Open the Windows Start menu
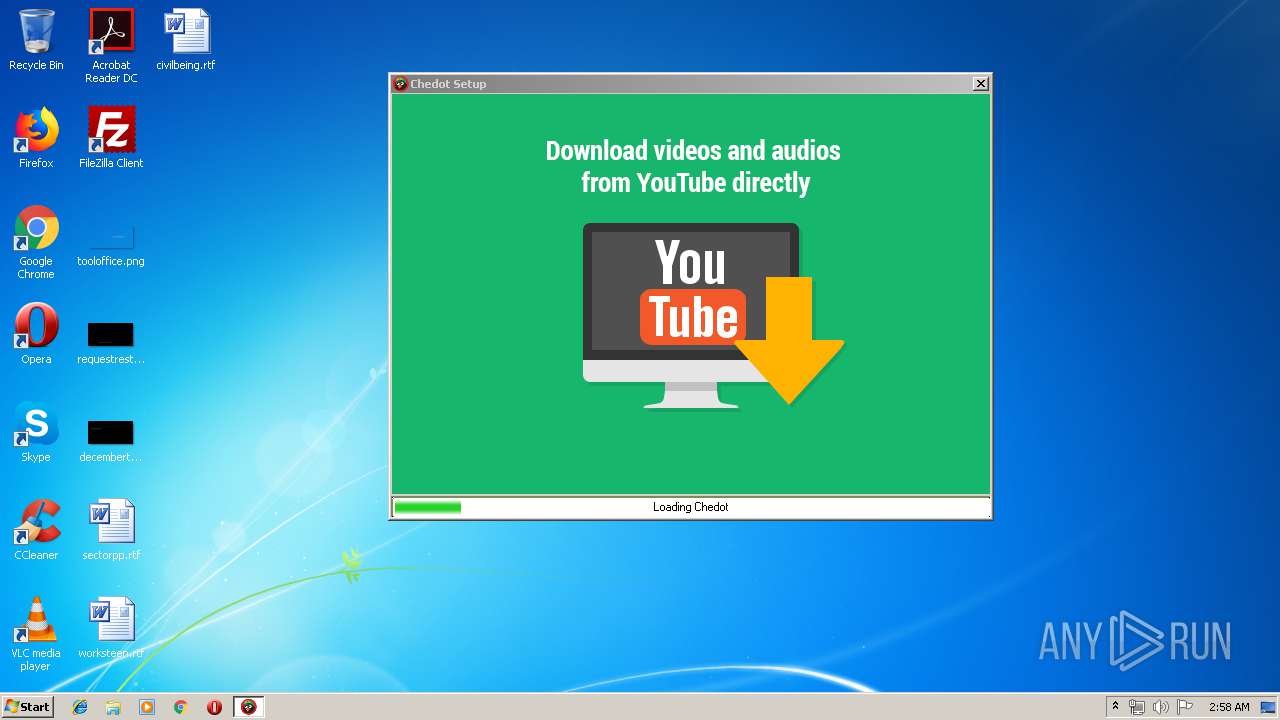Screen dimensions: 1280x720 coord(27,707)
